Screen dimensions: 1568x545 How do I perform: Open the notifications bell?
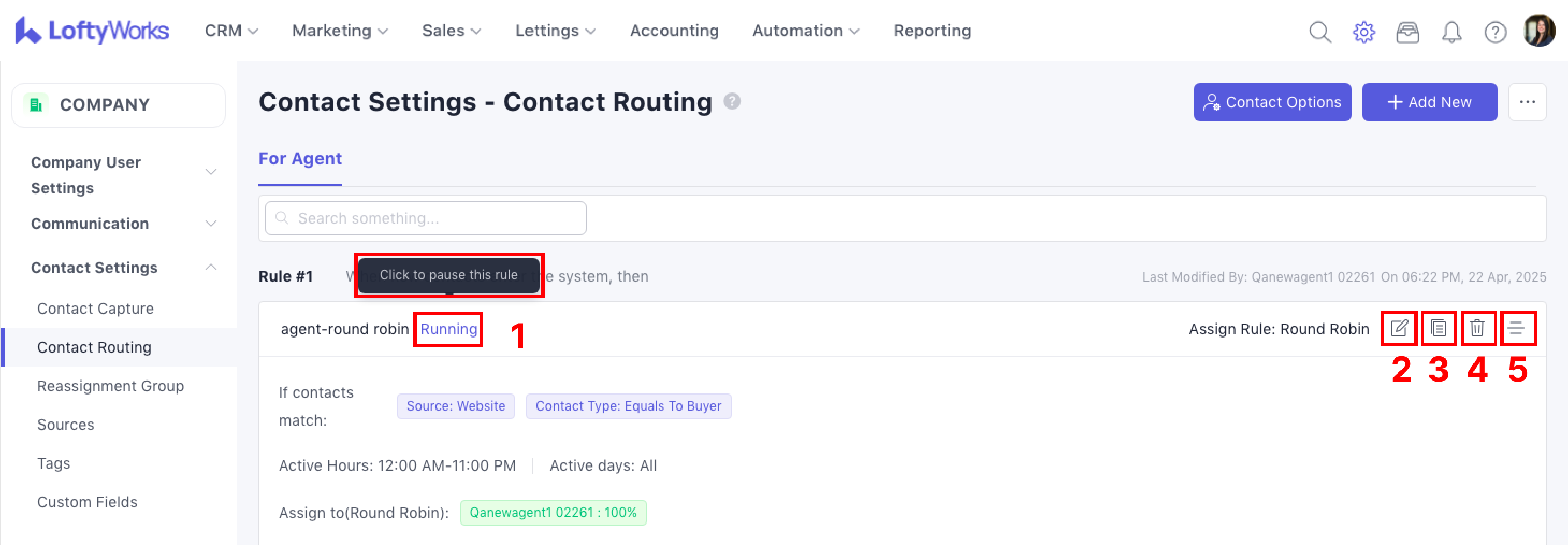pos(1451,32)
